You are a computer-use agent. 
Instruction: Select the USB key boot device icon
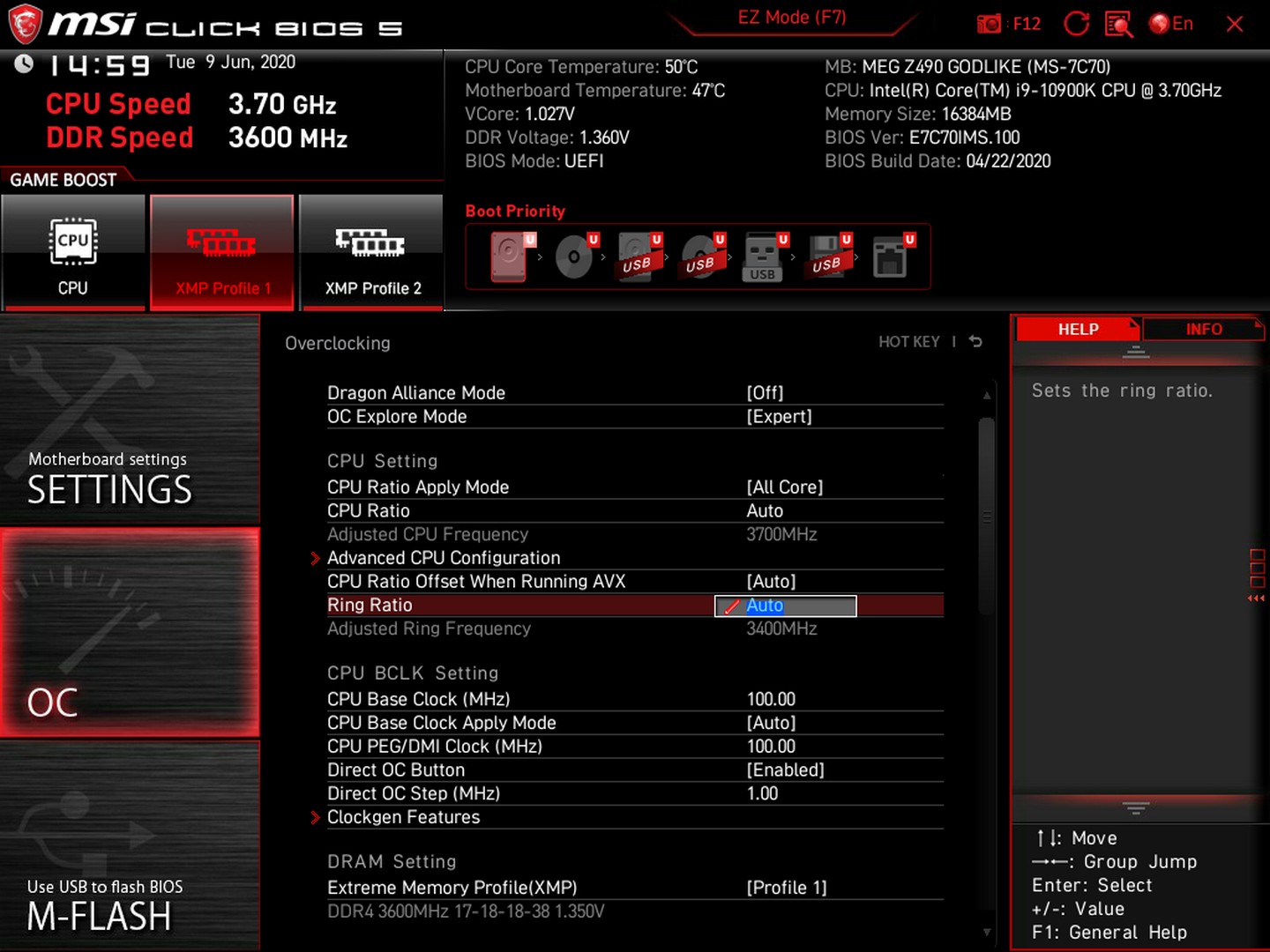[766, 257]
